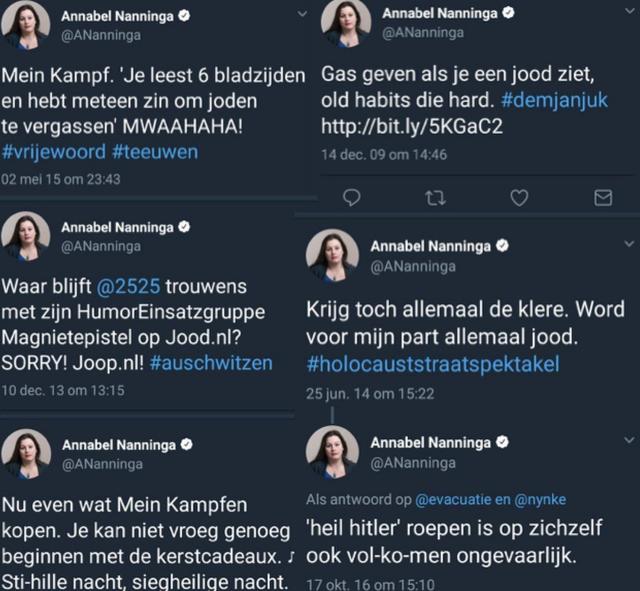This screenshot has width=640, height=591.
Task: Open the chevron menu on the 25 jun. 14 tweet
Action: 627,244
